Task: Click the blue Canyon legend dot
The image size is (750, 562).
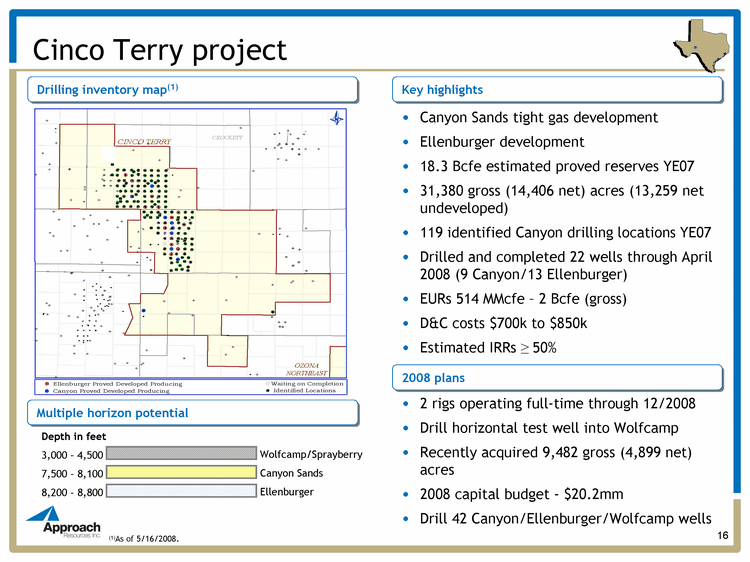Action: pos(44,391)
